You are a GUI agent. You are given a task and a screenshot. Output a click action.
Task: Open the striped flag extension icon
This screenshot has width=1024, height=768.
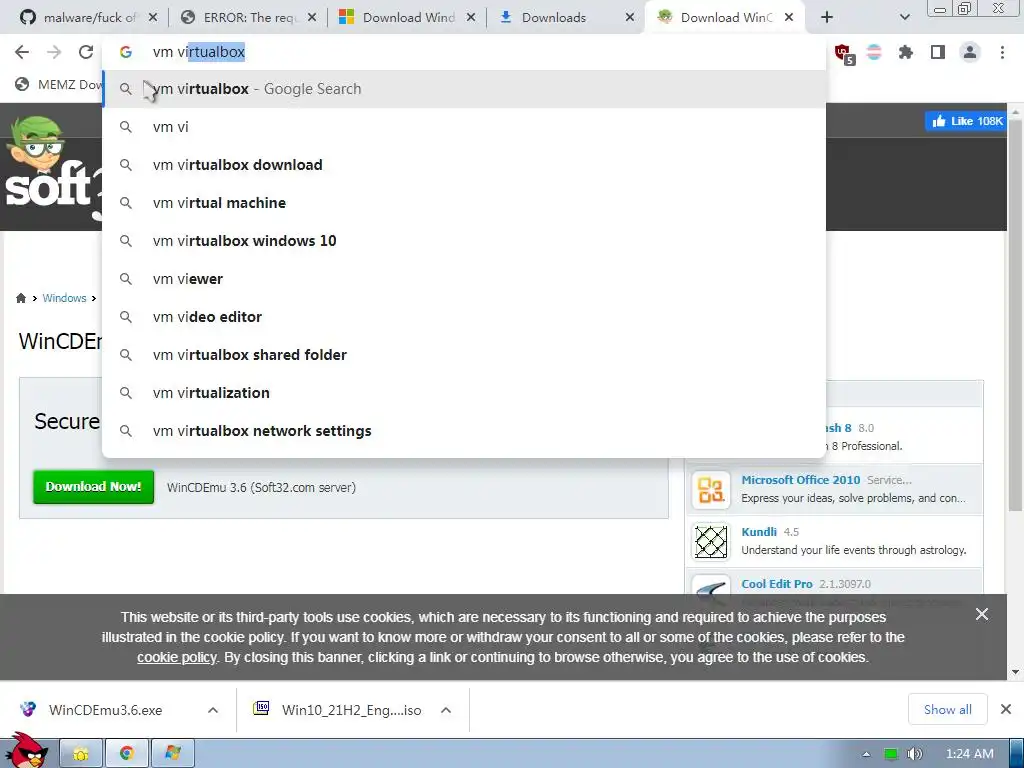click(x=874, y=52)
